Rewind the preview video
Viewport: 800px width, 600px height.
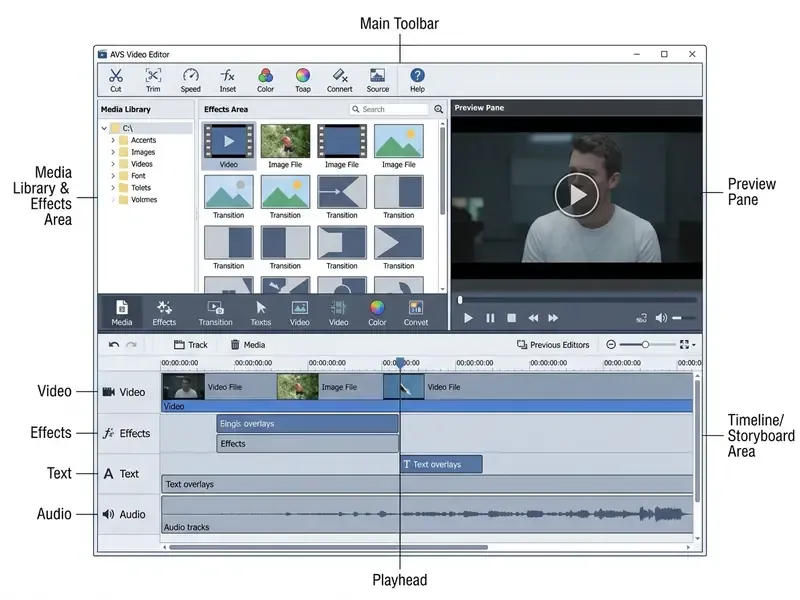click(533, 318)
